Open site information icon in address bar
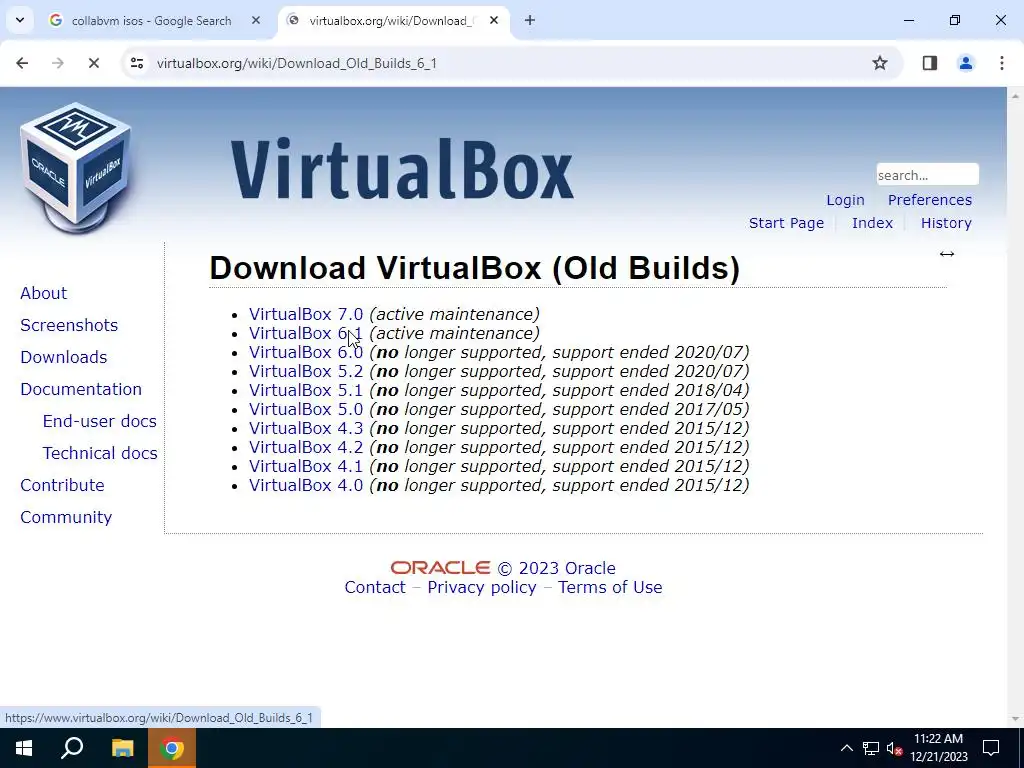The height and width of the screenshot is (768, 1024). coord(137,63)
